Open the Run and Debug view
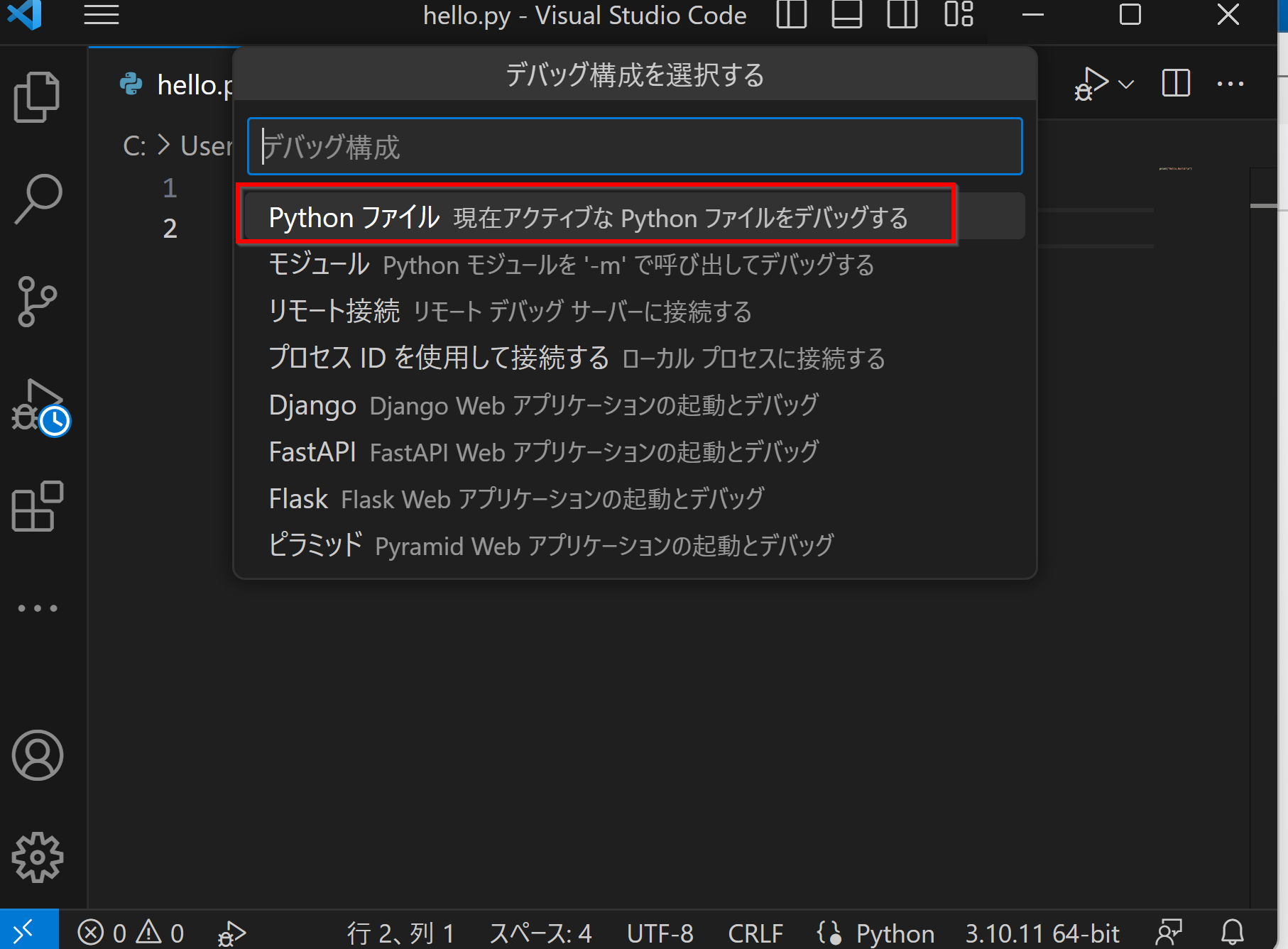This screenshot has height=949, width=1288. coord(40,407)
